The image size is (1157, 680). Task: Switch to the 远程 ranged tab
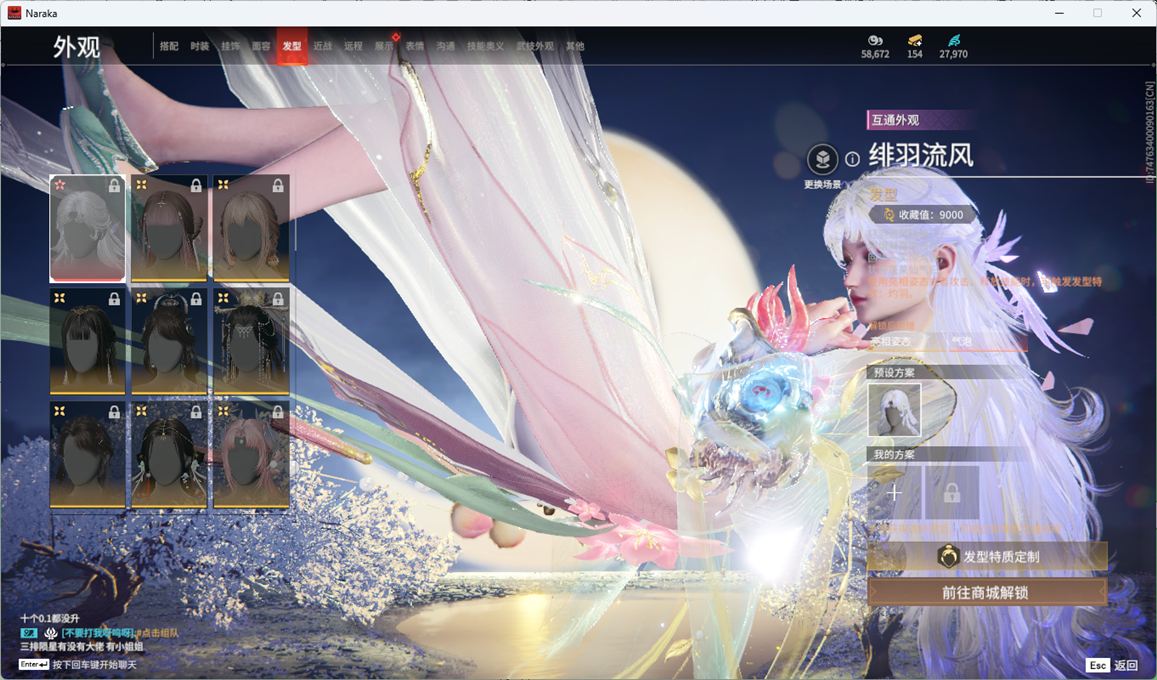(x=353, y=46)
